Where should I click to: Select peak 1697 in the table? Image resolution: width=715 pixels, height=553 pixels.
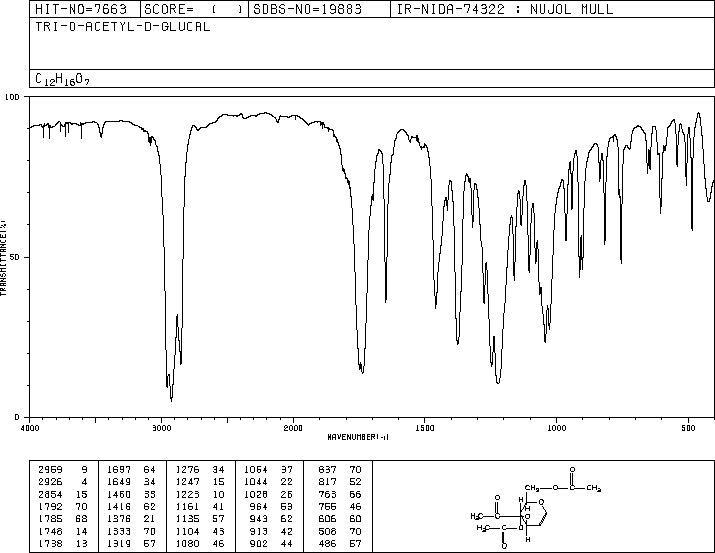pos(119,470)
